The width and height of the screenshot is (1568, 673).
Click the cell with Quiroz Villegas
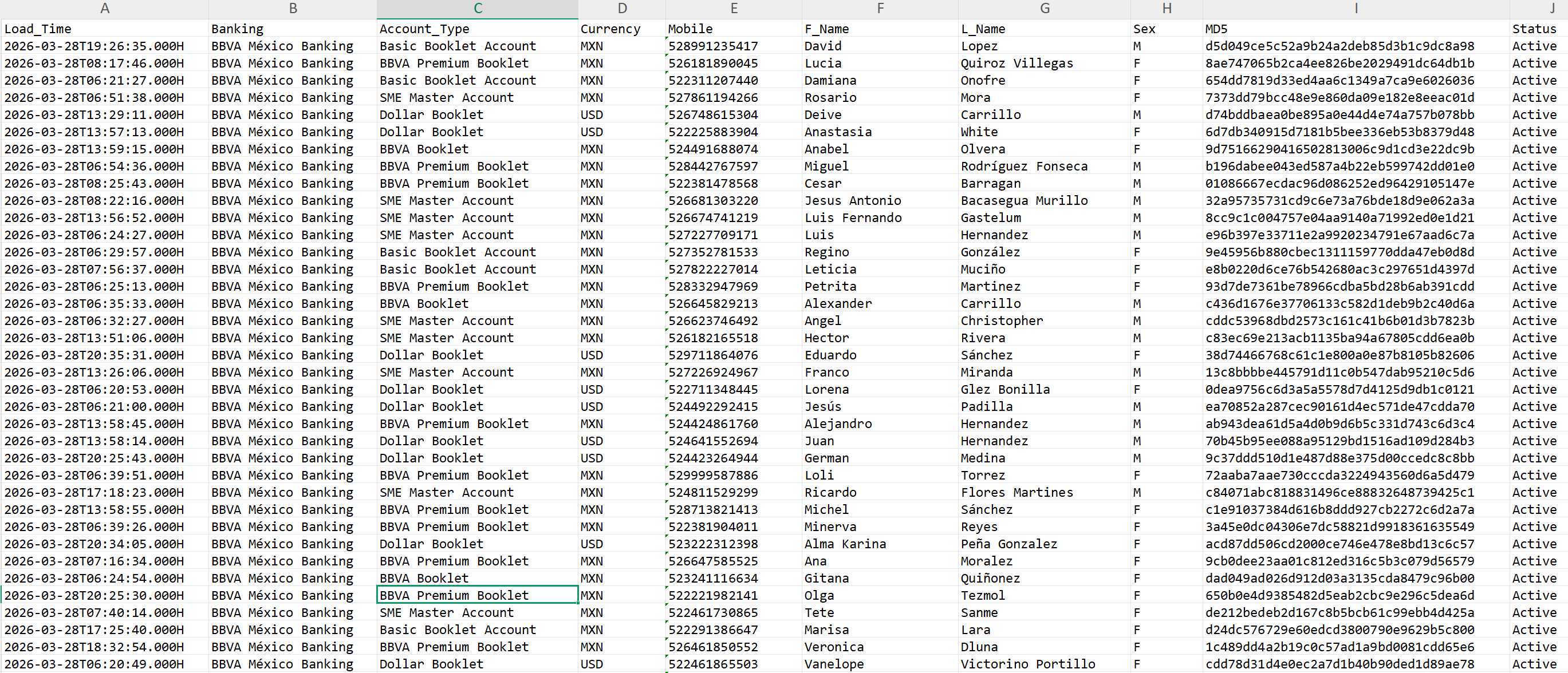[x=1044, y=64]
